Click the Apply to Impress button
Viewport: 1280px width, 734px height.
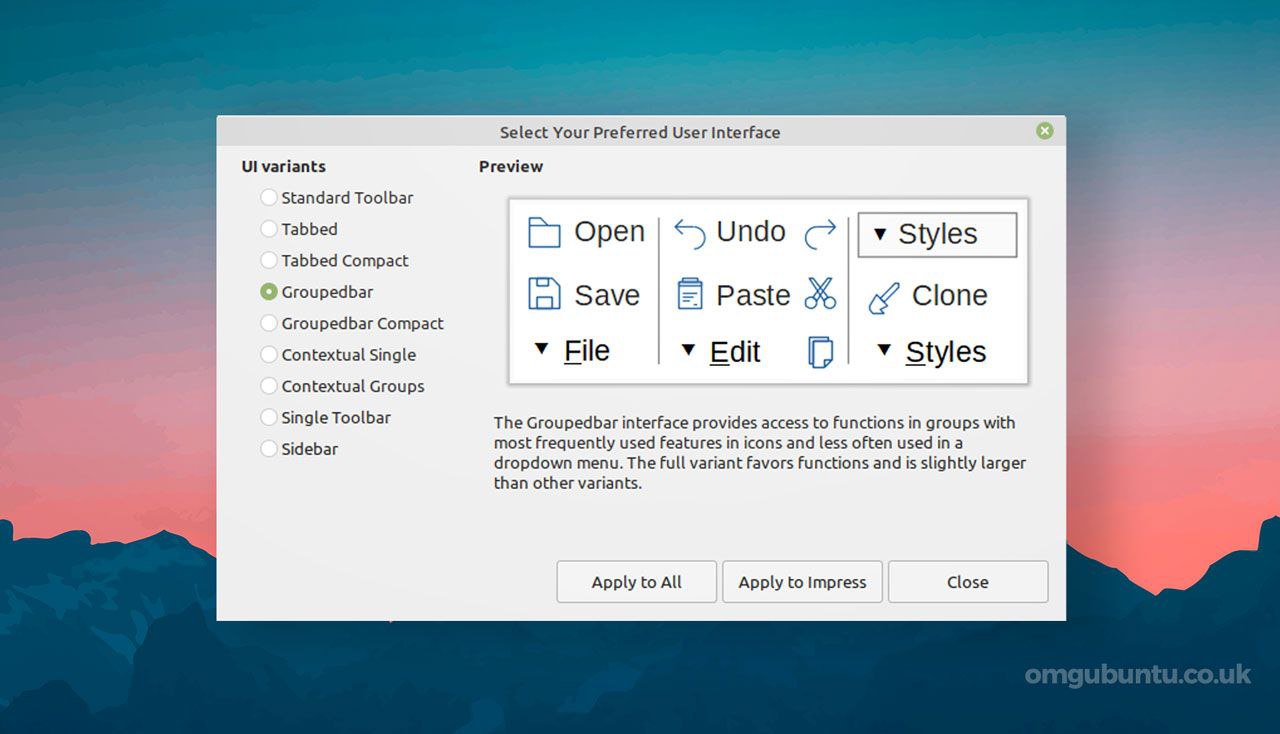pyautogui.click(x=803, y=582)
